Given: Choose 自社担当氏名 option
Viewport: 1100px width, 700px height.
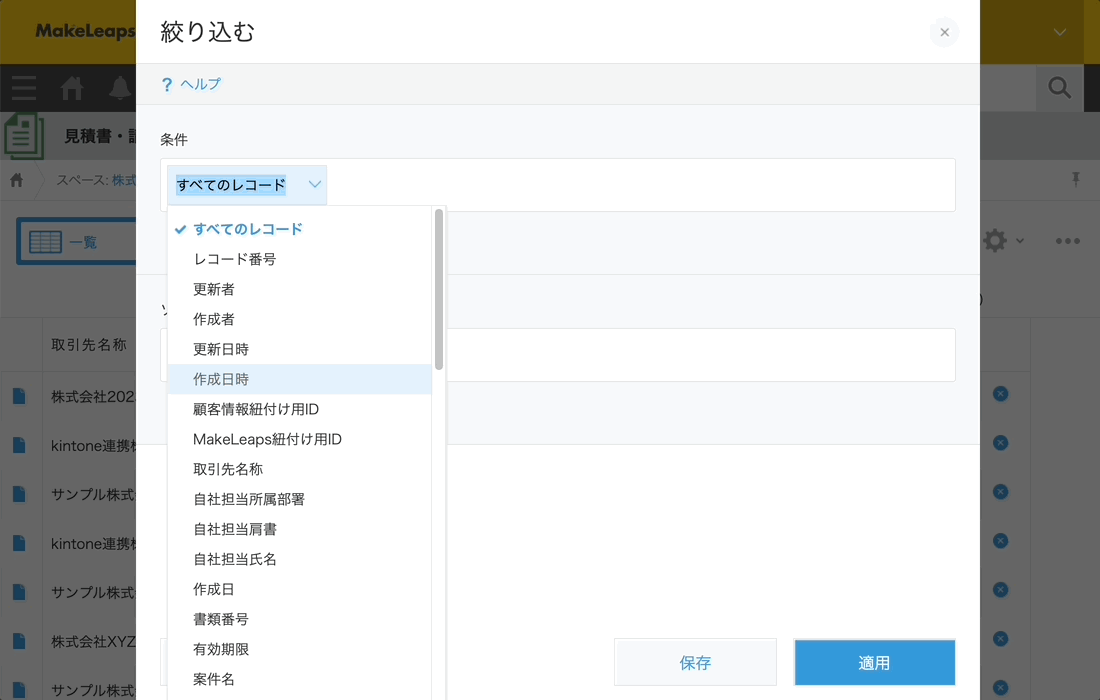Looking at the screenshot, I should (x=300, y=560).
